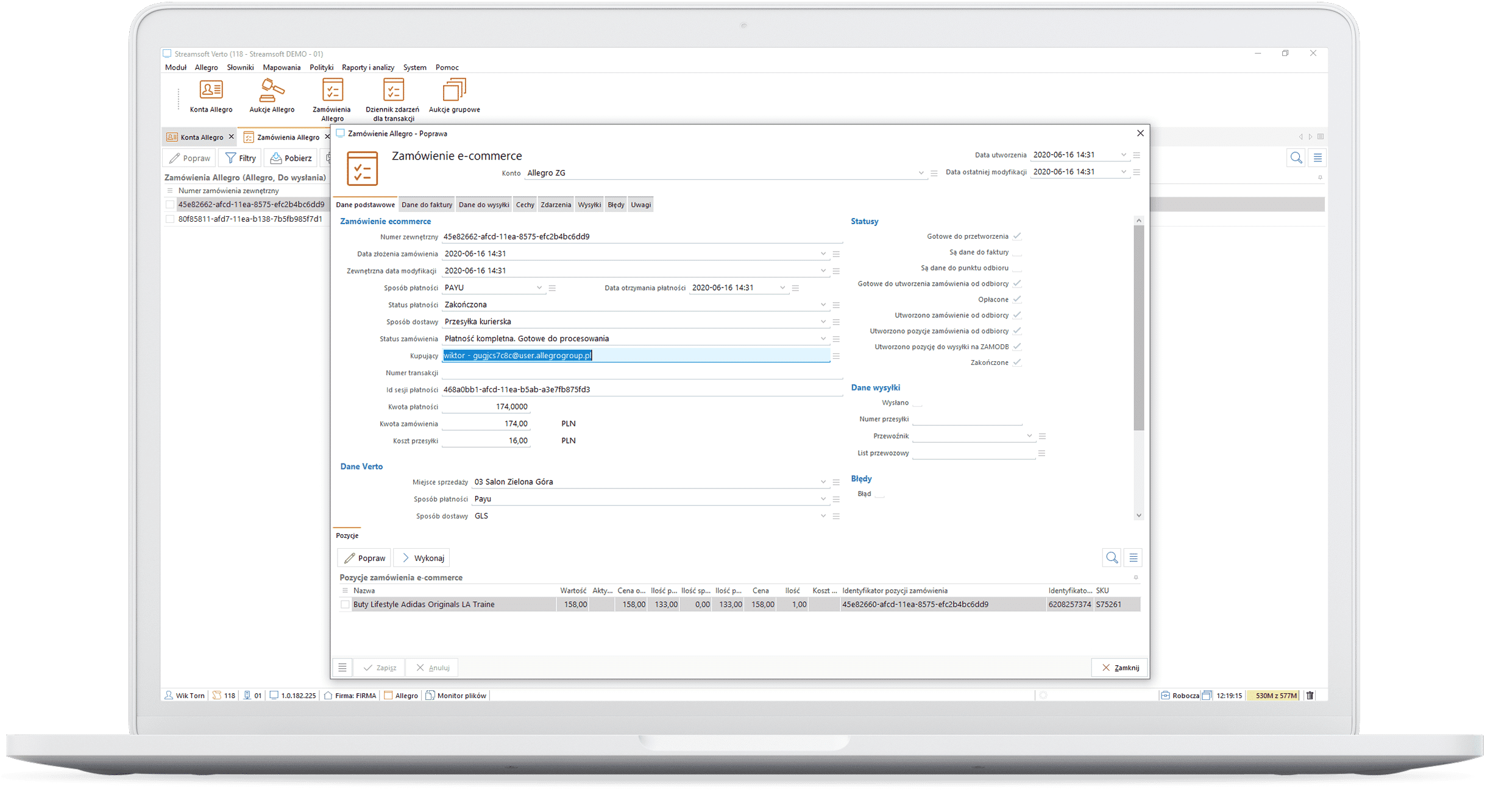
Task: Open options icon next to Status płatności
Action: coord(836,305)
